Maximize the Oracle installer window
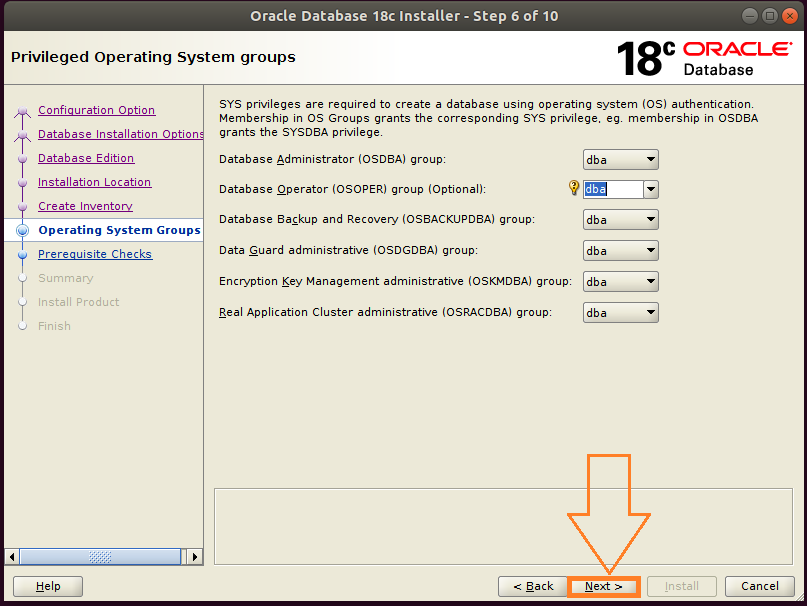 (x=769, y=16)
